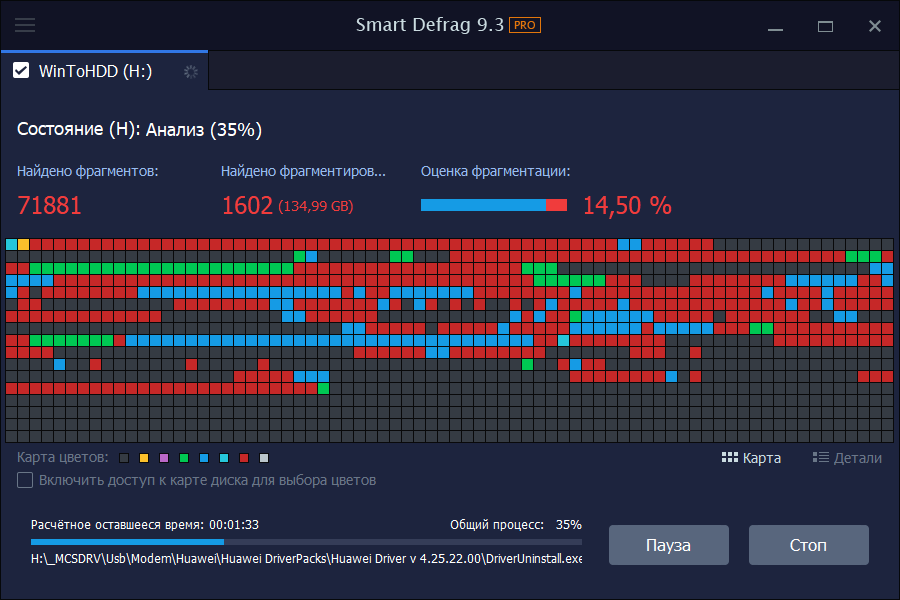Uncheck the WinToHDD (H:) drive checkbox

[21, 71]
